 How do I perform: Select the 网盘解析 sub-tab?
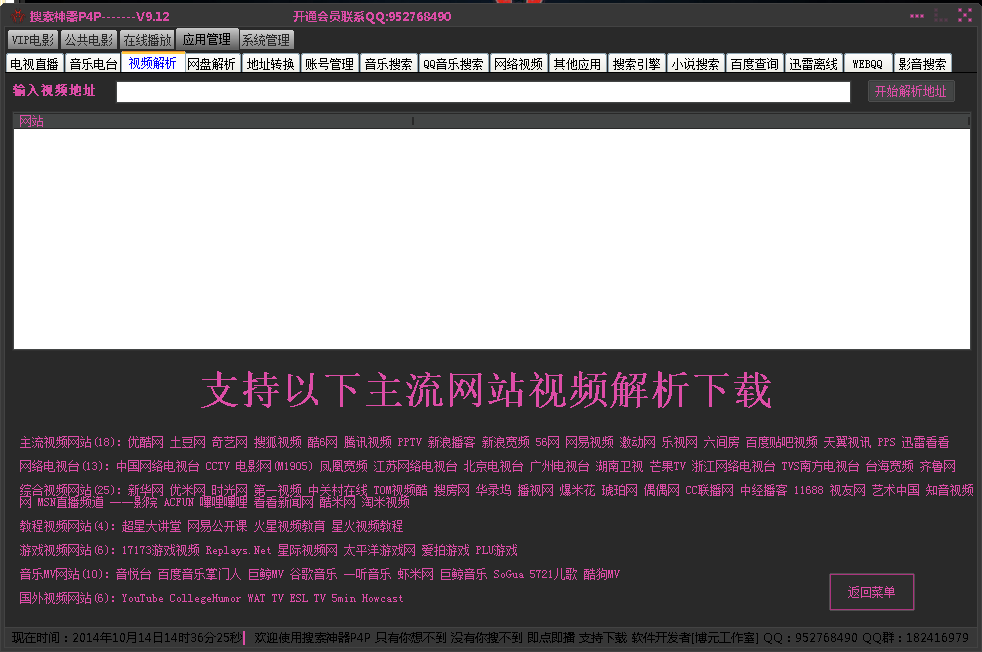tap(212, 64)
